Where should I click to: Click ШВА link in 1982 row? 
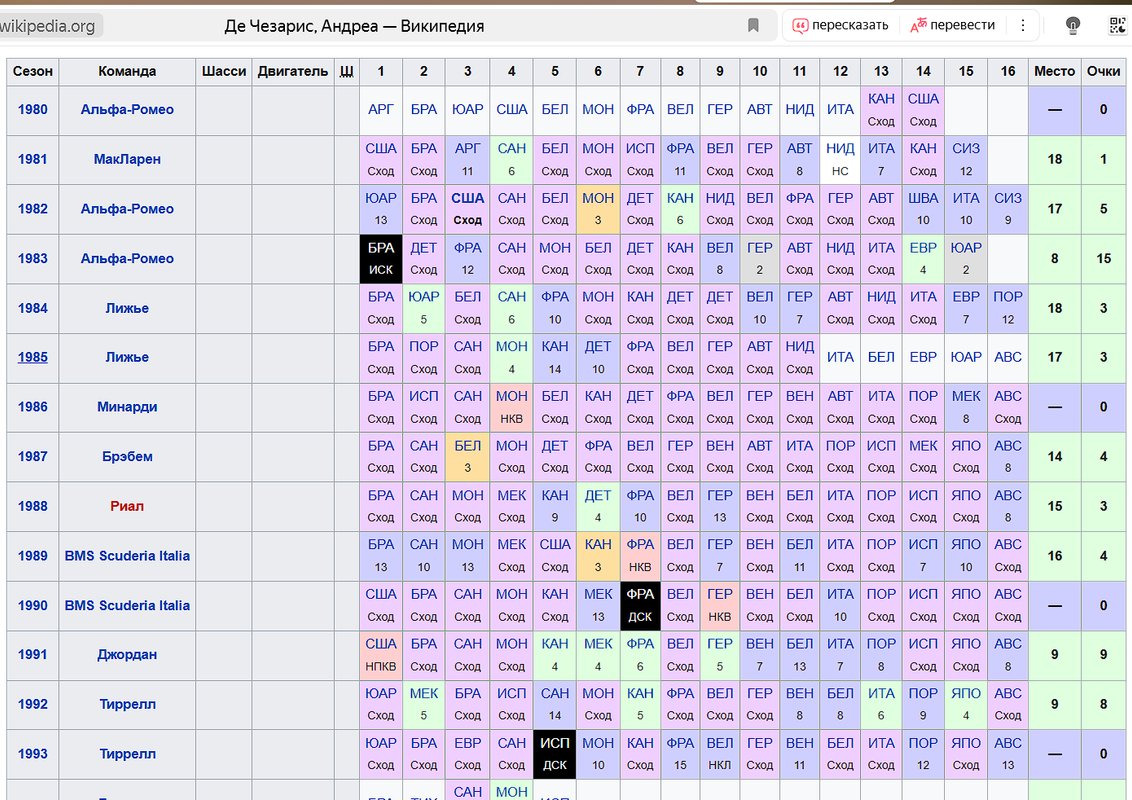click(923, 198)
